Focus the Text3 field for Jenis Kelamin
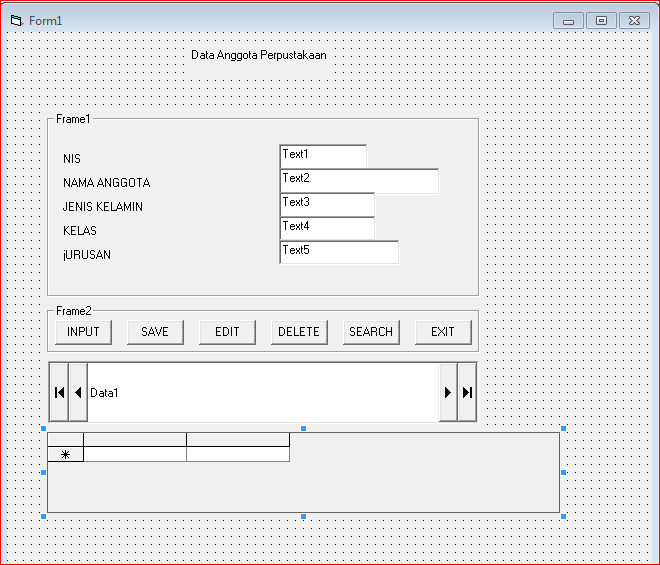This screenshot has width=660, height=565. (327, 205)
